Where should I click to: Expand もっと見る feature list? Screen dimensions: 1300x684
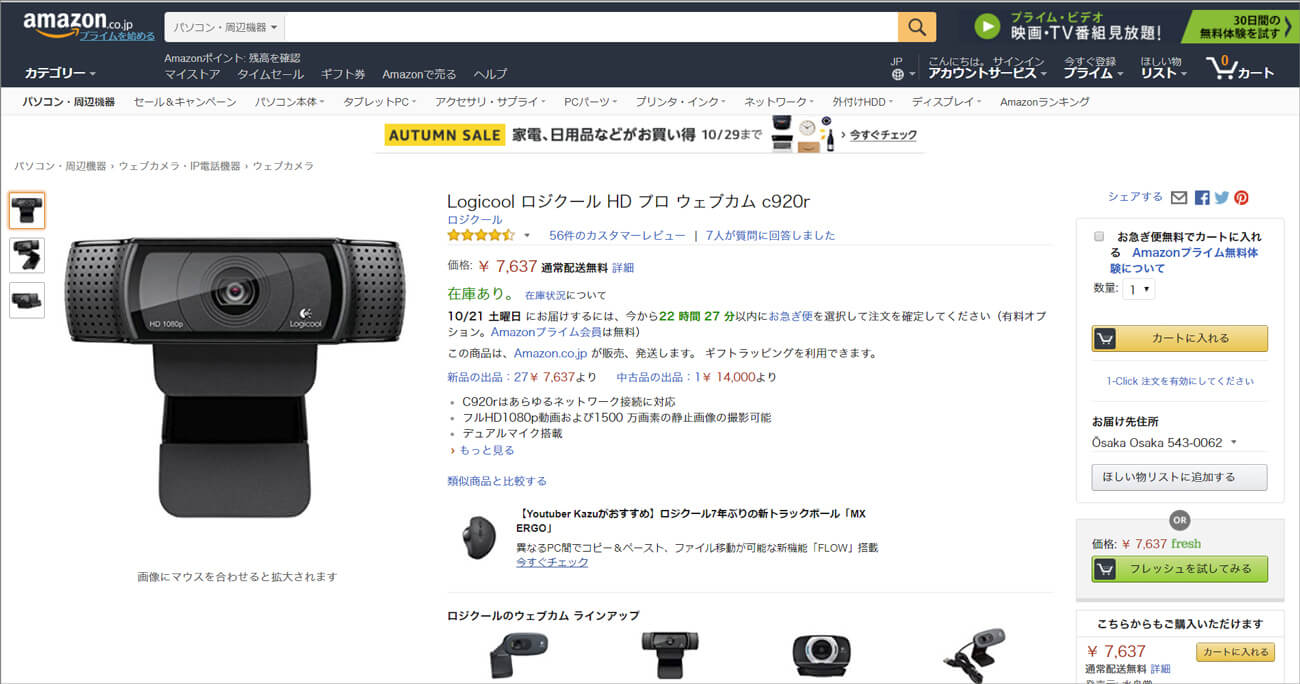(x=486, y=450)
